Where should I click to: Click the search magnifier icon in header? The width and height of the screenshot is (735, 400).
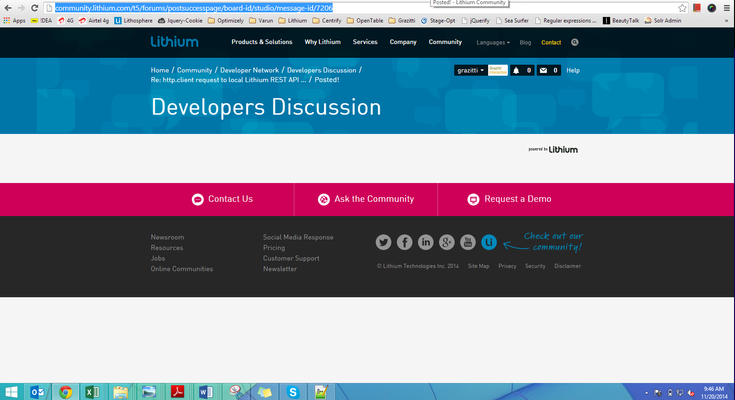(x=575, y=42)
